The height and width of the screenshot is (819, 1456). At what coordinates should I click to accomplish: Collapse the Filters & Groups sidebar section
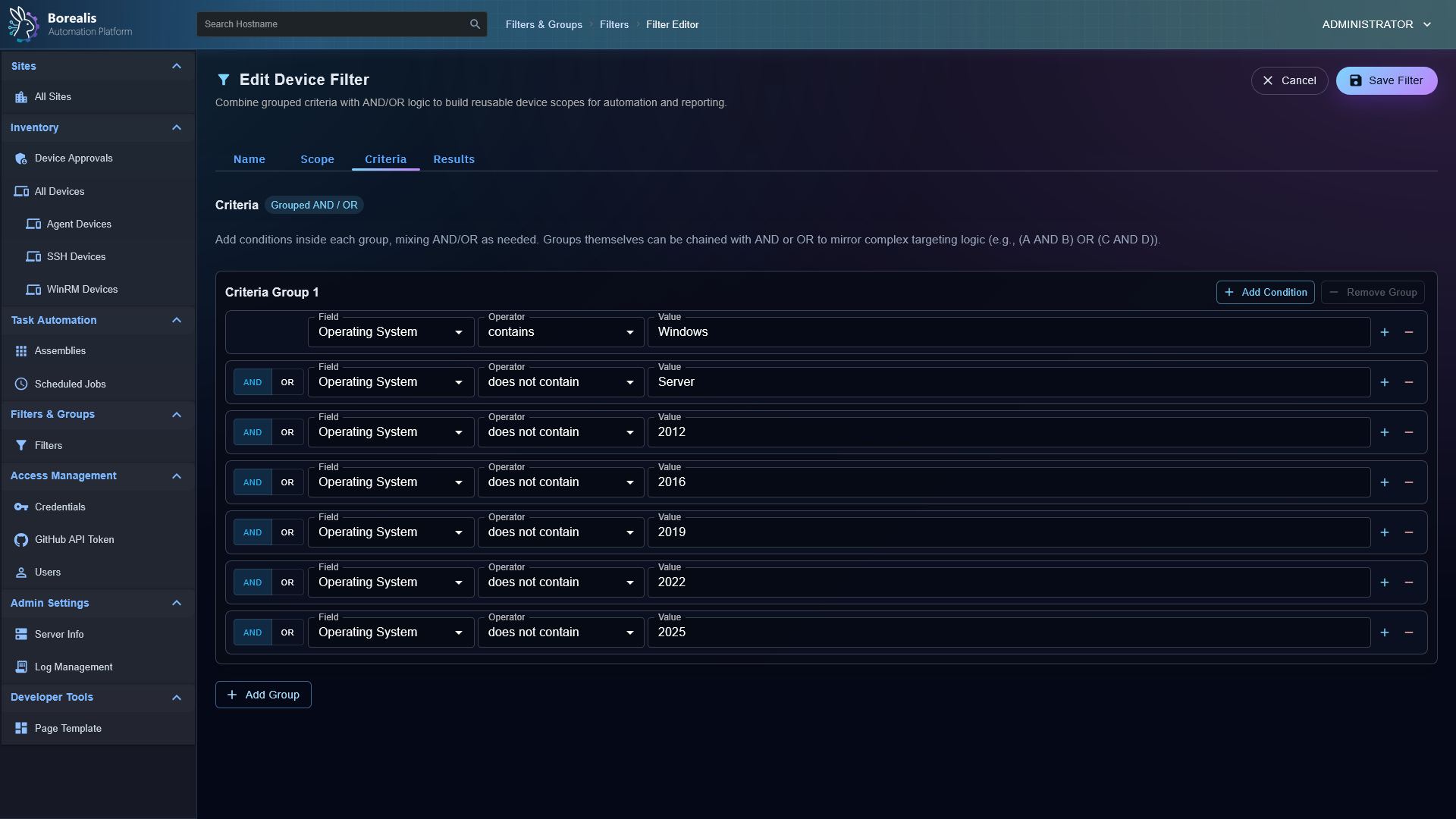177,415
